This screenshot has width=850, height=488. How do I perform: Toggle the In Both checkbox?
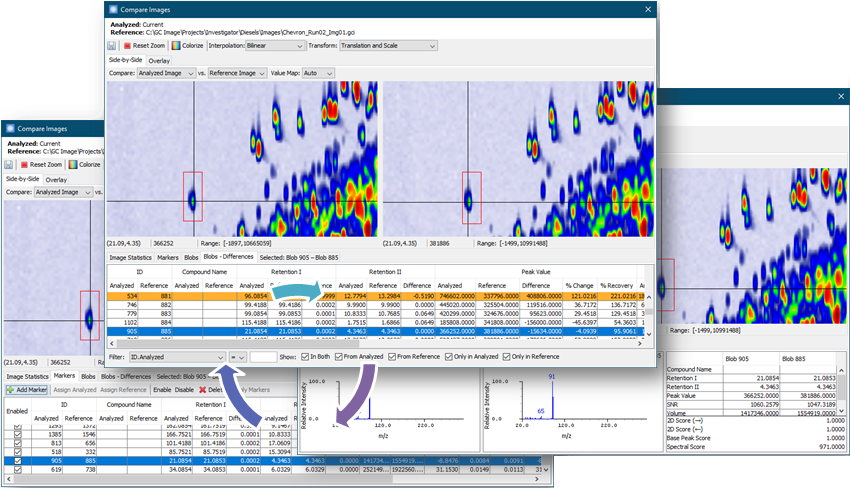coord(303,356)
